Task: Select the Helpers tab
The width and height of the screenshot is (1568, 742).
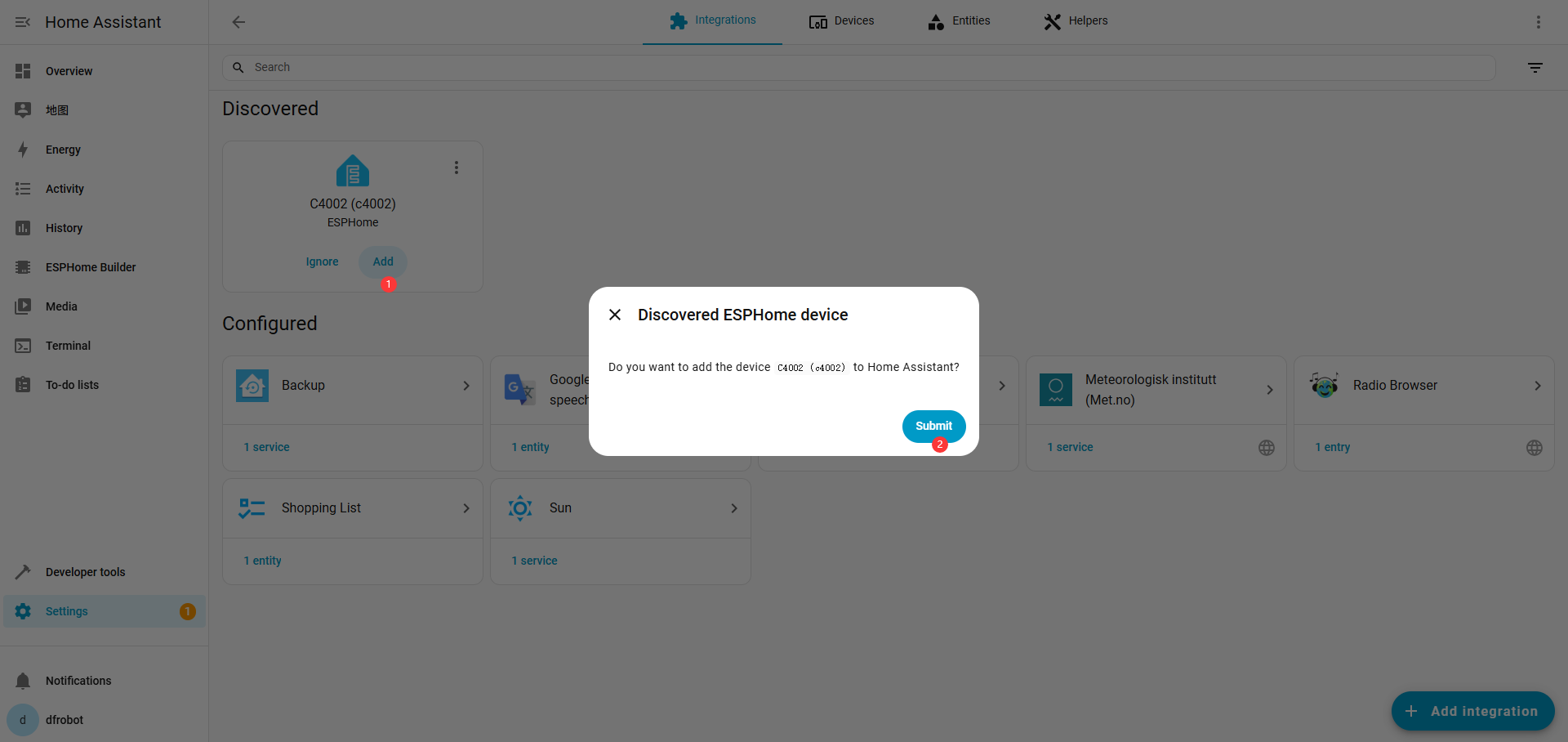Action: pyautogui.click(x=1076, y=21)
